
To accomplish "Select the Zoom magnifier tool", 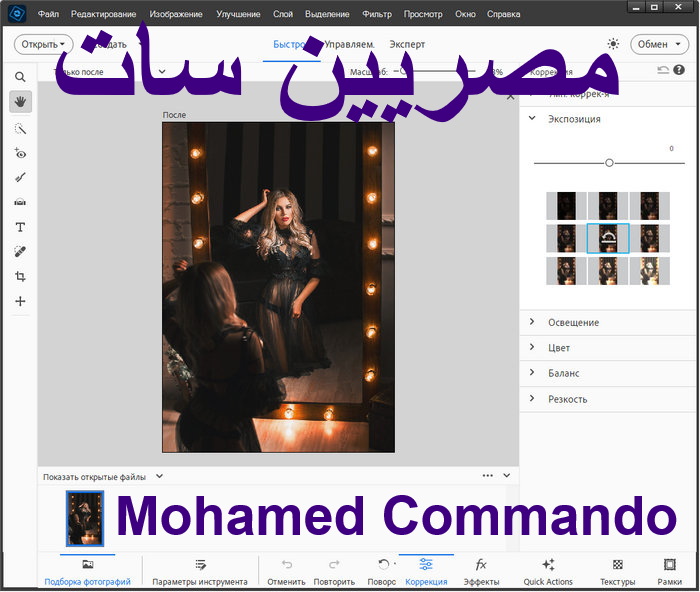I will [x=20, y=76].
